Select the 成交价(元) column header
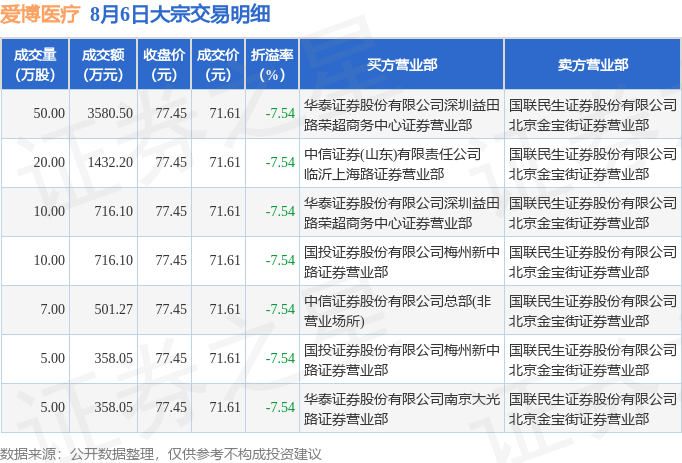 [218, 64]
